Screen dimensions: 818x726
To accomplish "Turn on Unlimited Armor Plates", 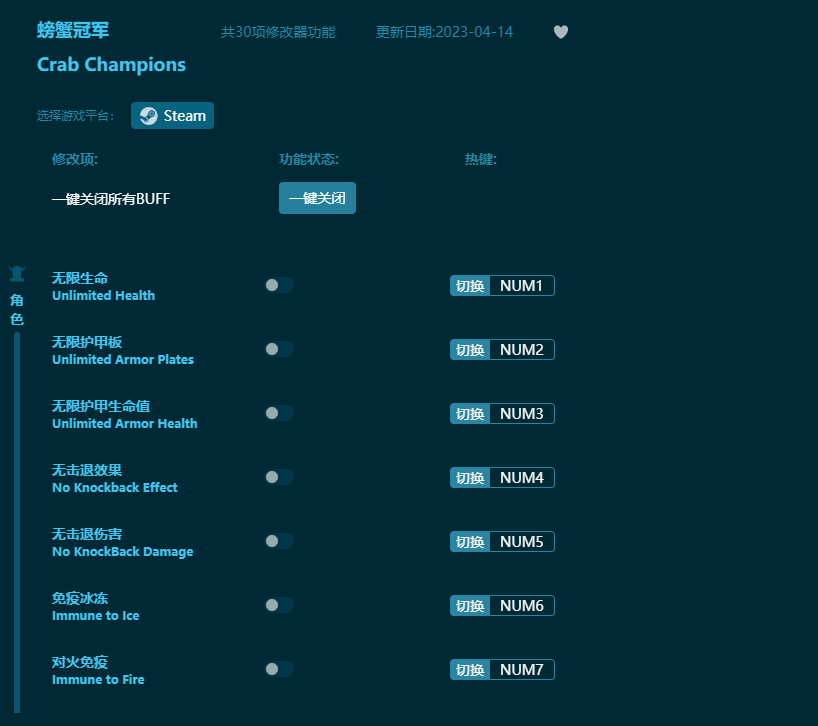I will tap(279, 349).
